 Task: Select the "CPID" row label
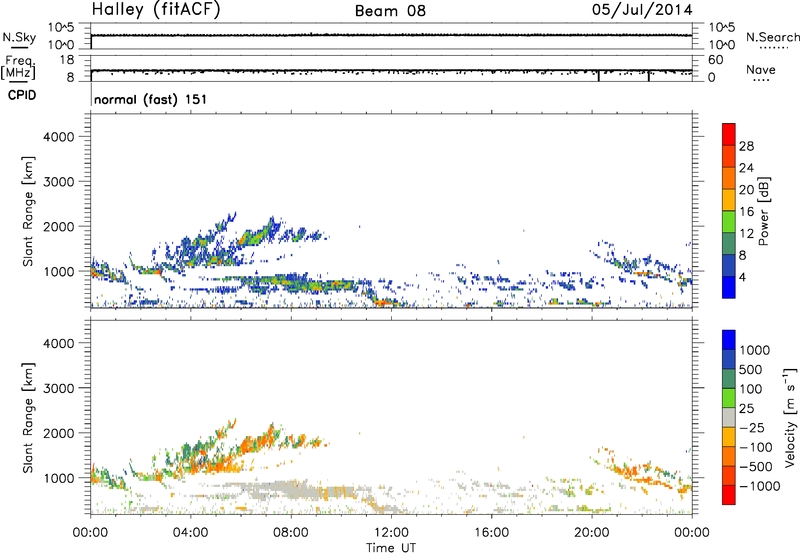22,95
